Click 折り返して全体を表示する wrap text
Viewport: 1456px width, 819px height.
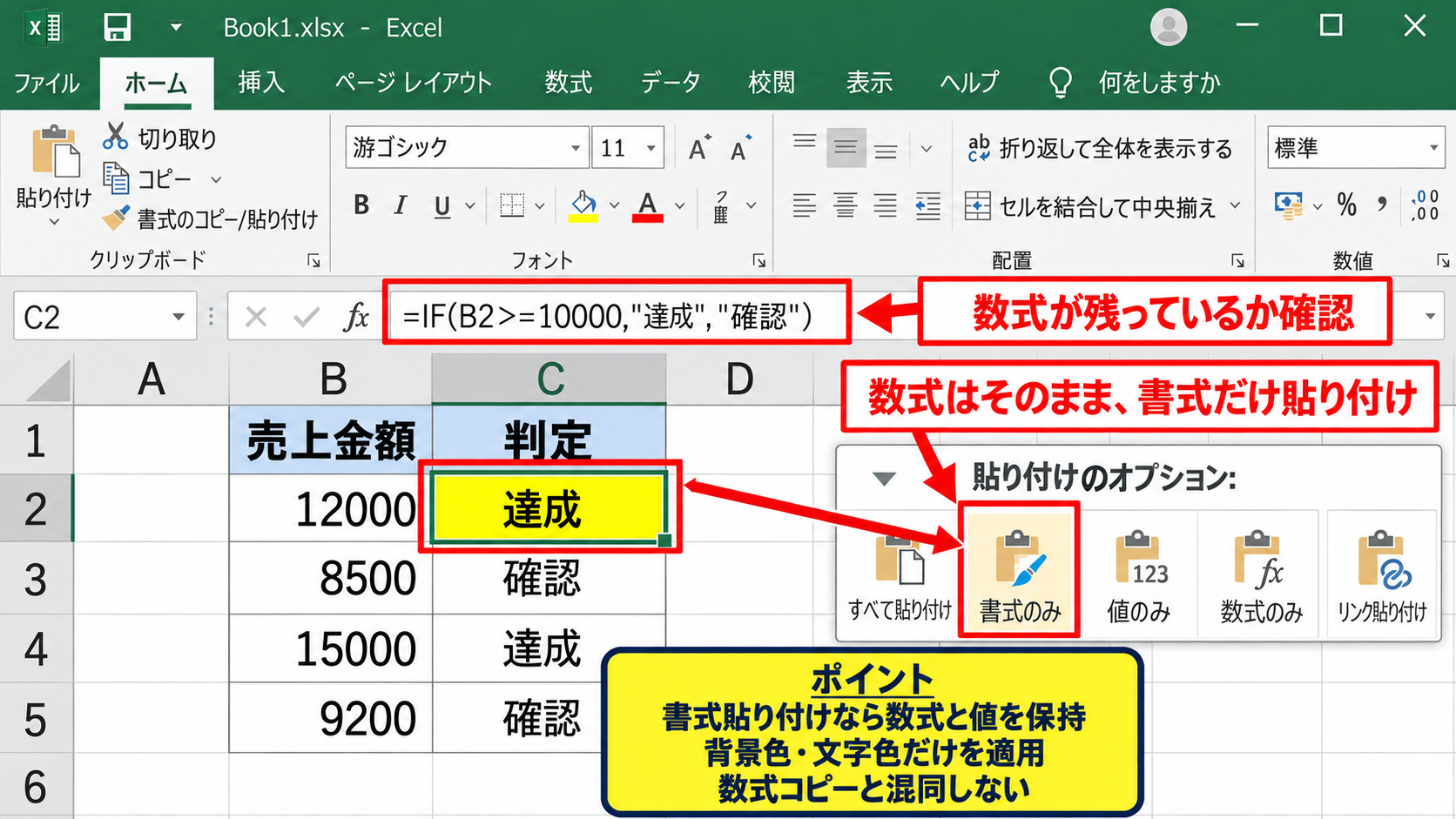pyautogui.click(x=1100, y=148)
